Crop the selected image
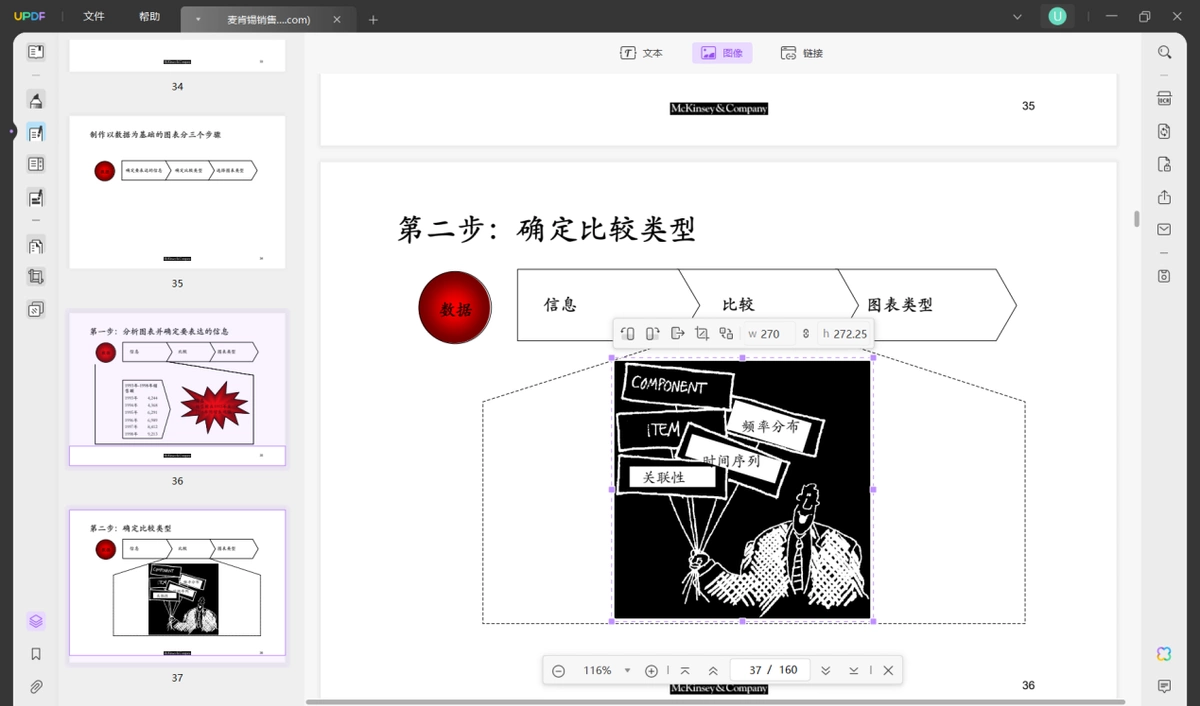Screen dimensions: 1200x706 [x=701, y=333]
